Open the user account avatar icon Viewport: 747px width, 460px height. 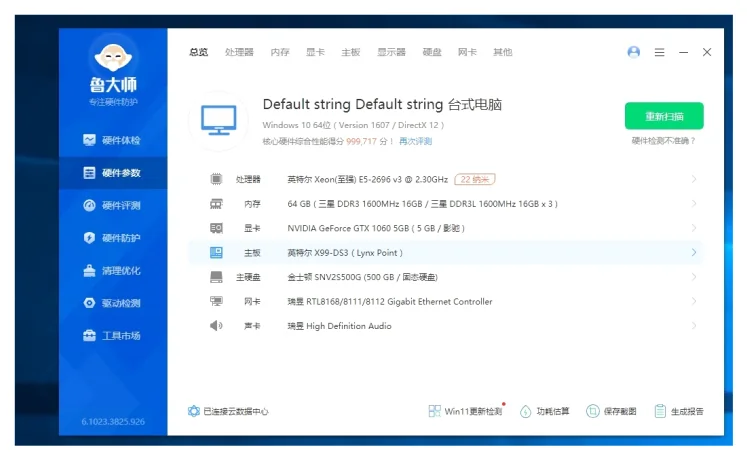pos(634,52)
